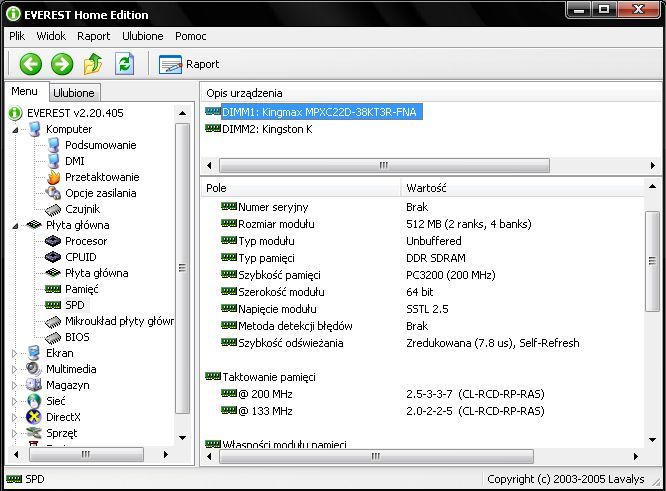The image size is (666, 491).
Task: Select DIMM2: Kingston K device row
Action: 267,129
